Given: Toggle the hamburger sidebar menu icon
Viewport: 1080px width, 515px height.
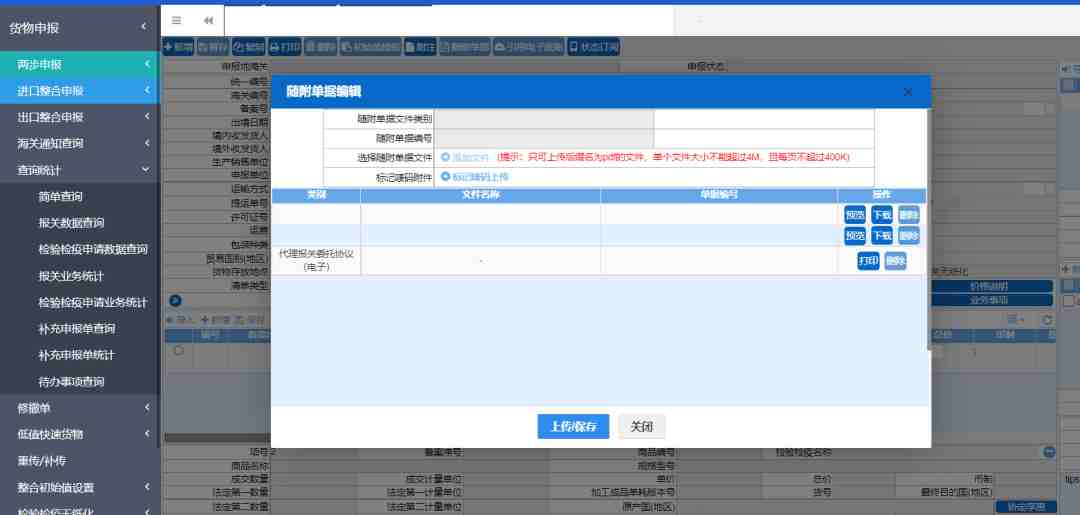Looking at the screenshot, I should pyautogui.click(x=176, y=21).
